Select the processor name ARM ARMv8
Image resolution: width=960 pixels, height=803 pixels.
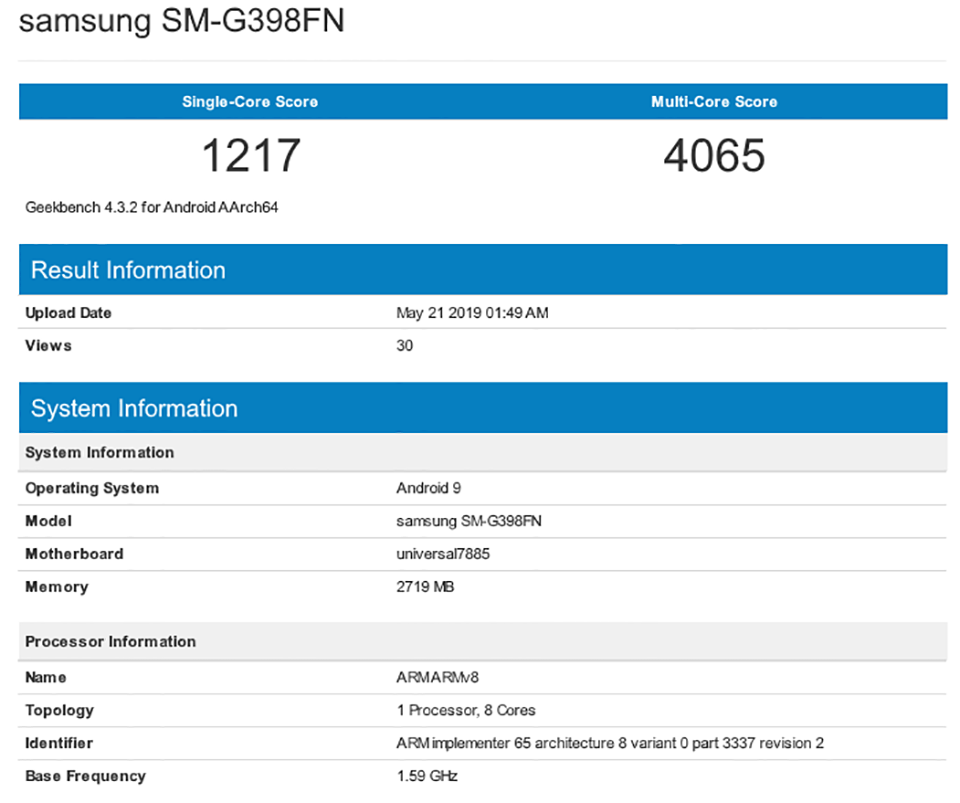pyautogui.click(x=437, y=678)
